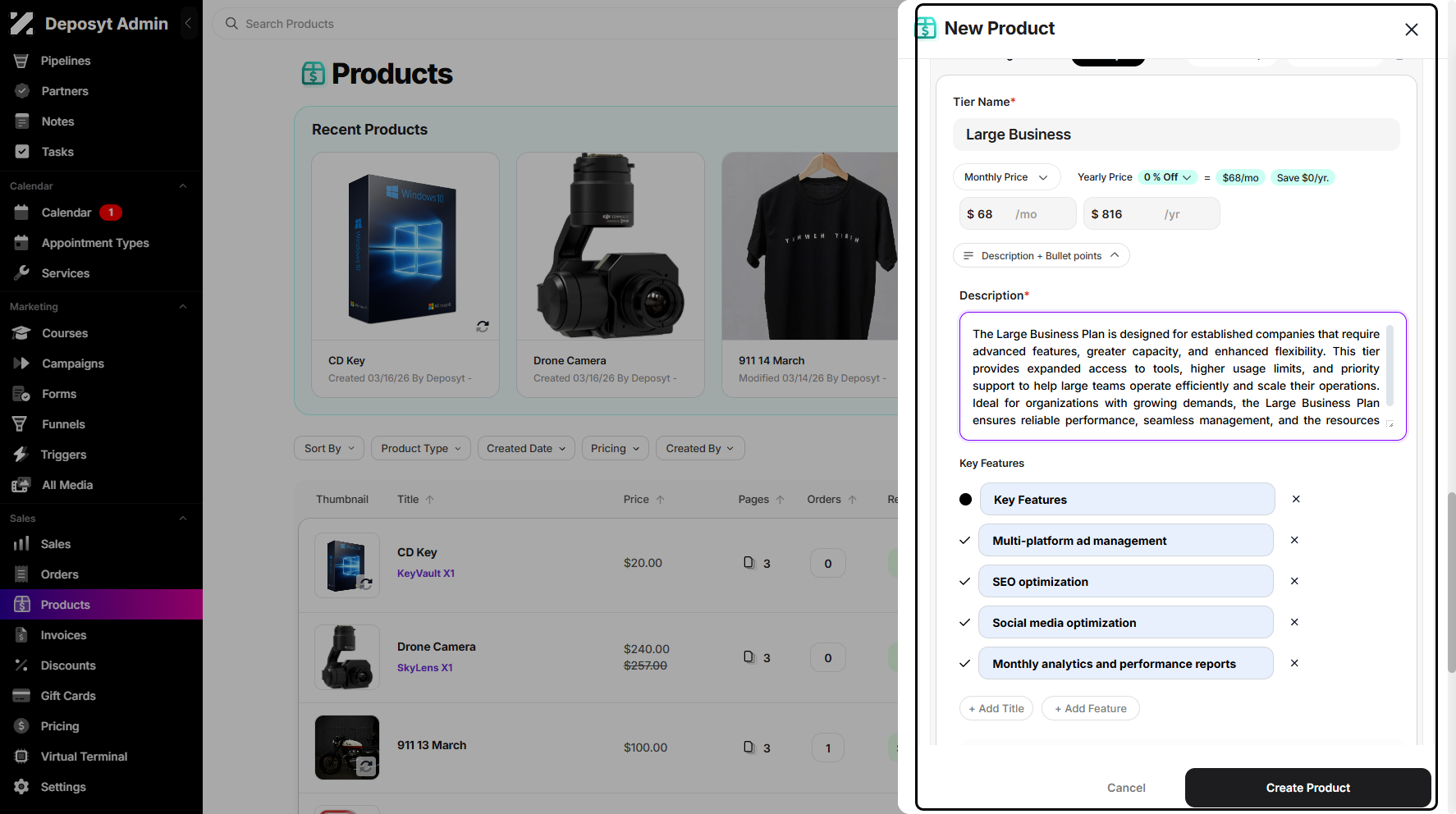This screenshot has height=814, width=1456.
Task: Open Settings from sidebar
Action: click(63, 787)
